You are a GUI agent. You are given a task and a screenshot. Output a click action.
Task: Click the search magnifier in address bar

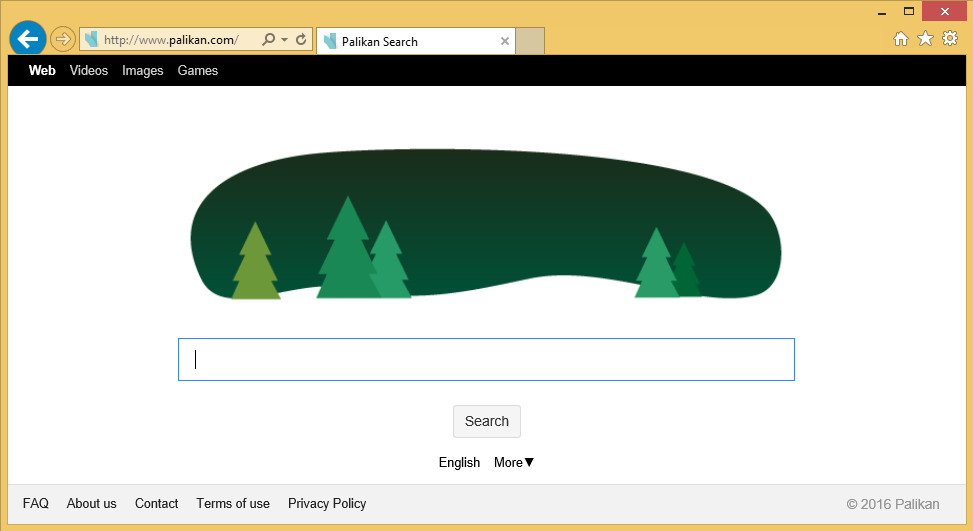[x=268, y=40]
